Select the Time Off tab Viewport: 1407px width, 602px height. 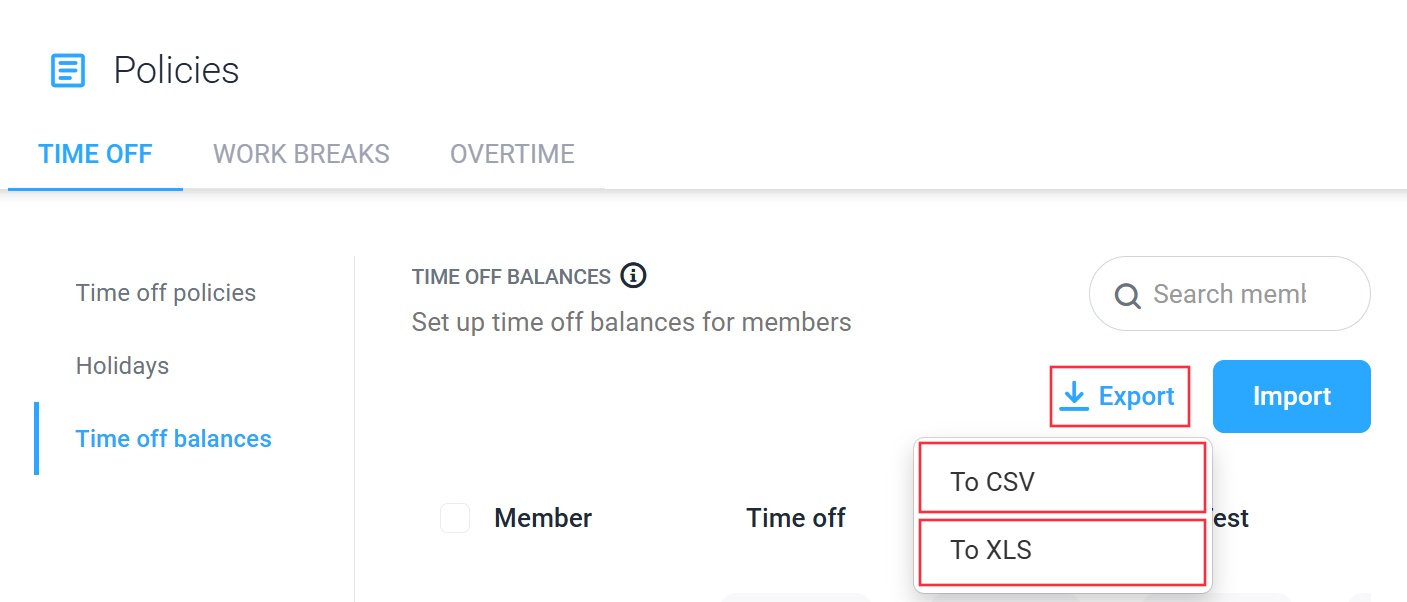95,154
